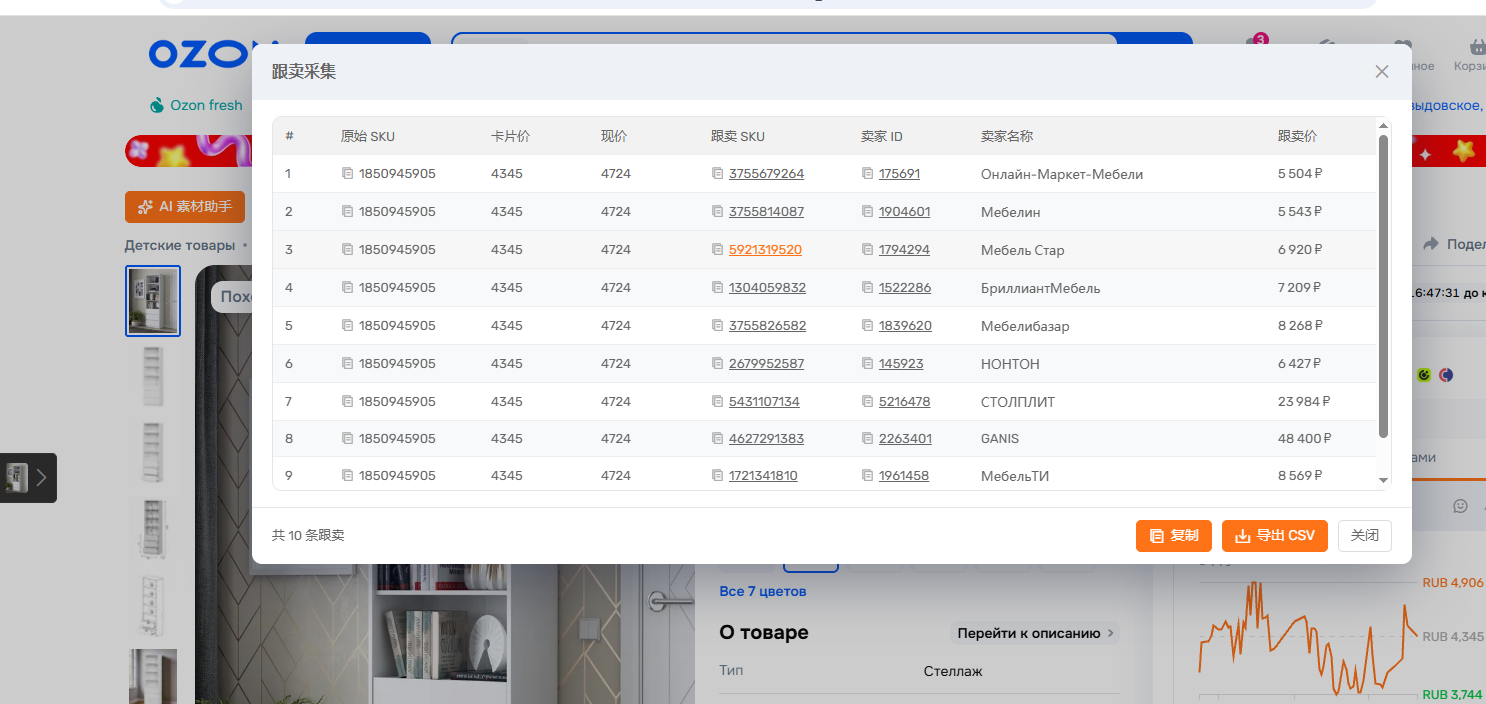1486x704 pixels.
Task: Open 跟卖 SKU link 4627291383
Action: click(x=766, y=439)
